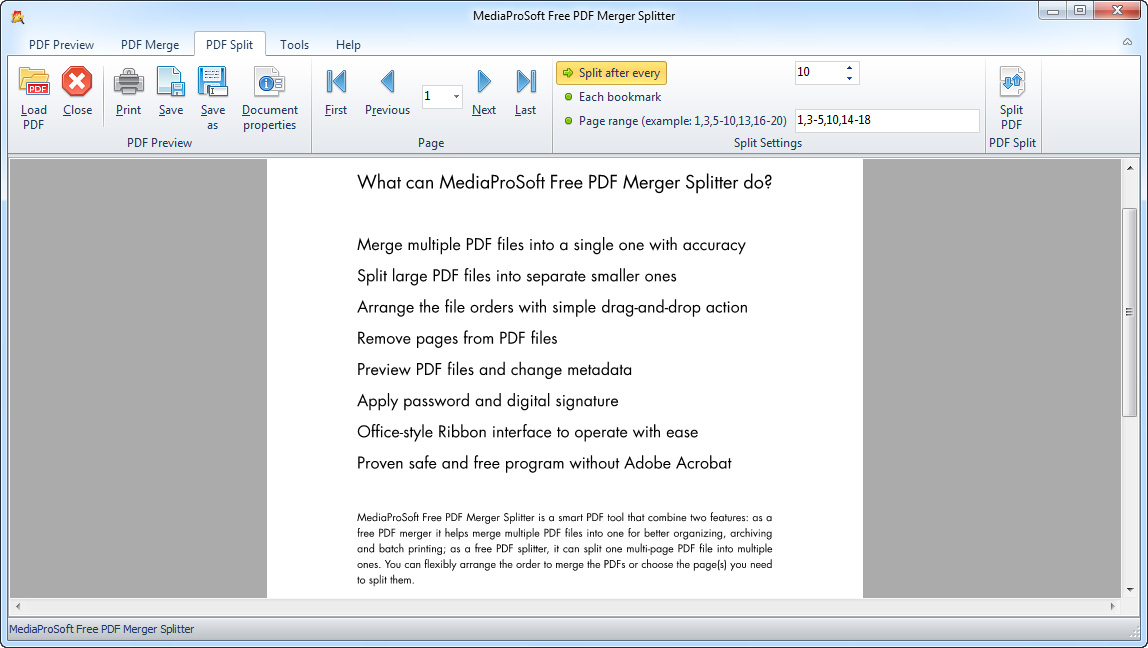1148x648 pixels.
Task: Click the vertical scrollbar thumb
Action: [x=1129, y=313]
